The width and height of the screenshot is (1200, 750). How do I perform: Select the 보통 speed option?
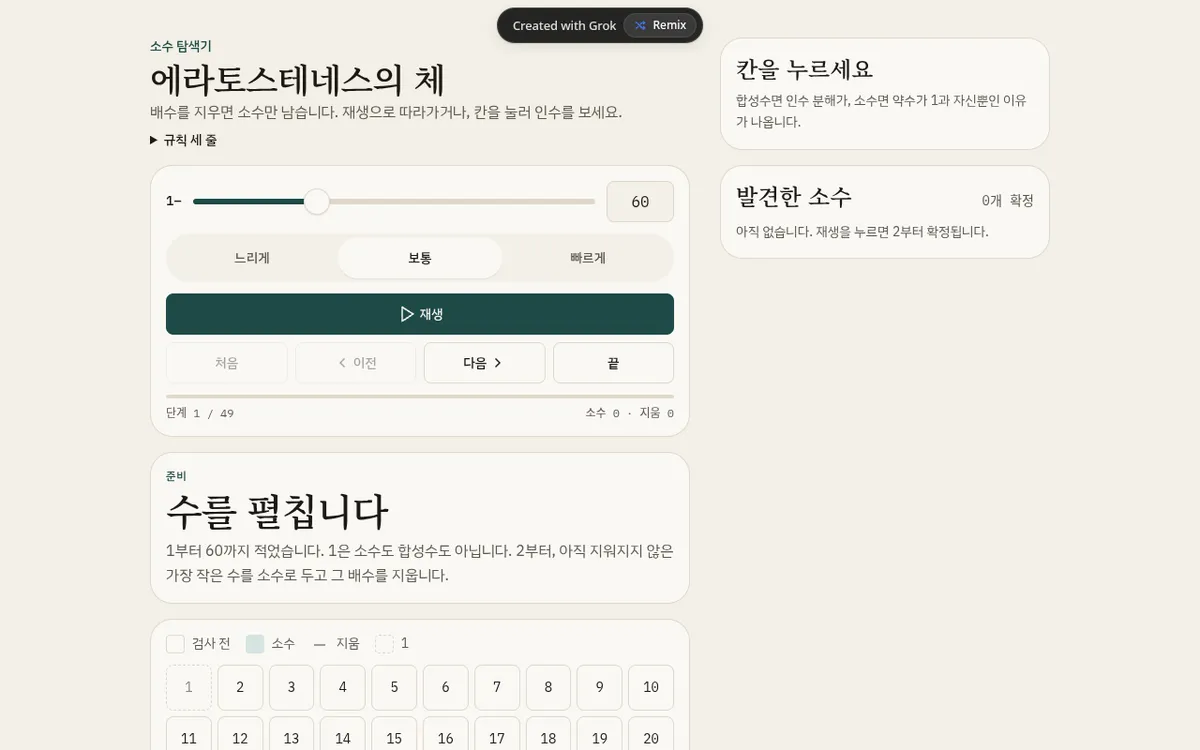[420, 258]
